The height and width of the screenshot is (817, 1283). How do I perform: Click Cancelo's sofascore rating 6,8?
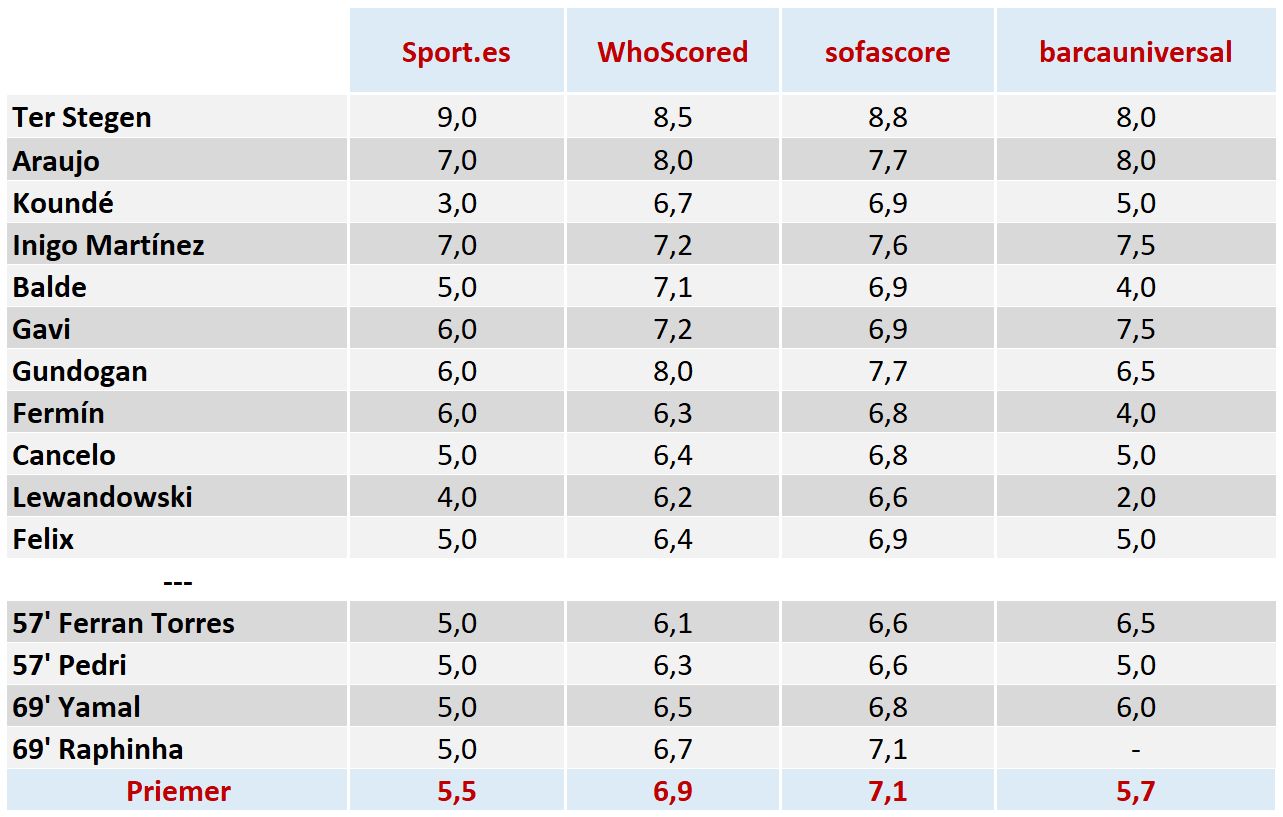(x=887, y=455)
